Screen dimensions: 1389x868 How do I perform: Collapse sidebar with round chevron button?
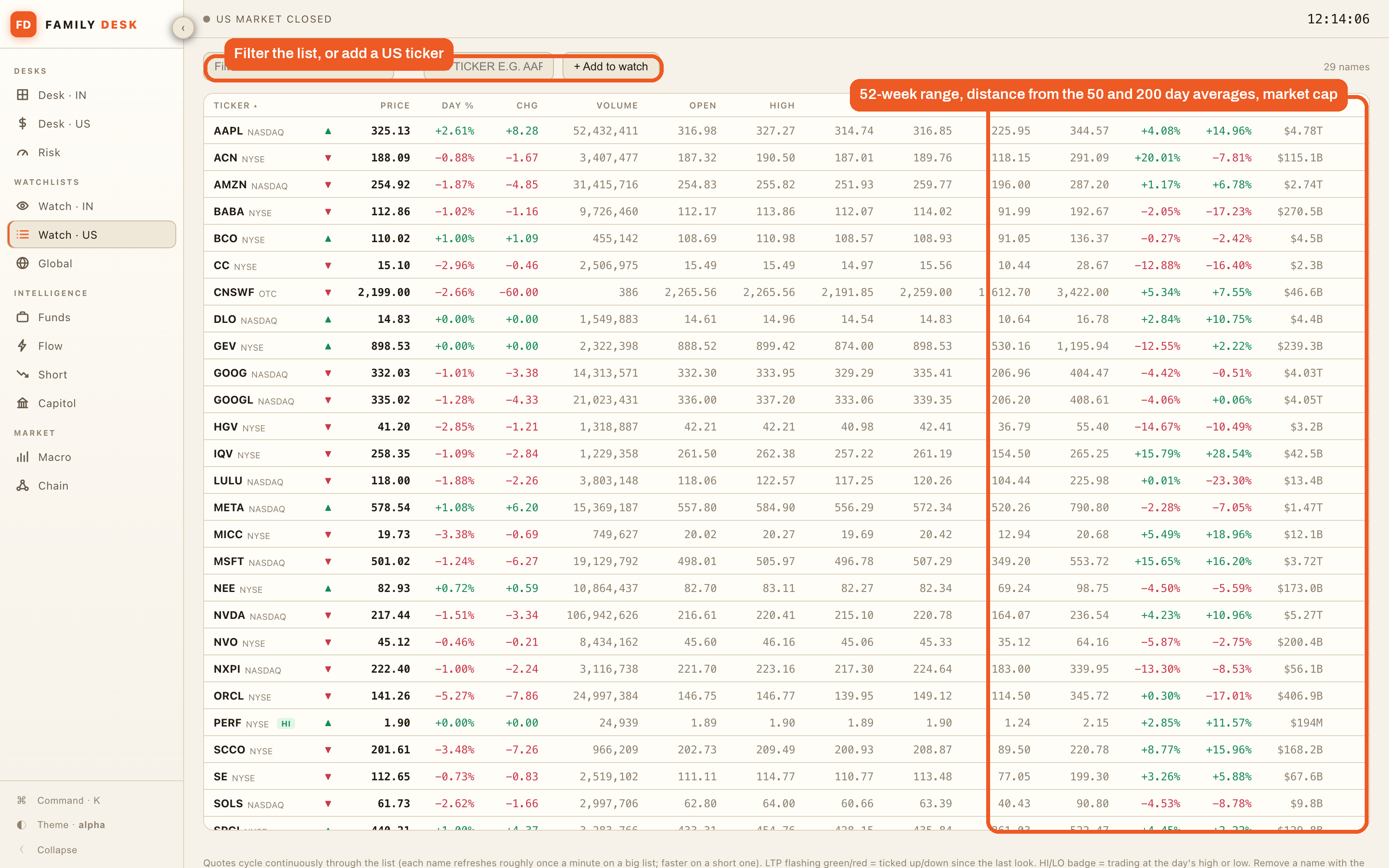click(183, 27)
